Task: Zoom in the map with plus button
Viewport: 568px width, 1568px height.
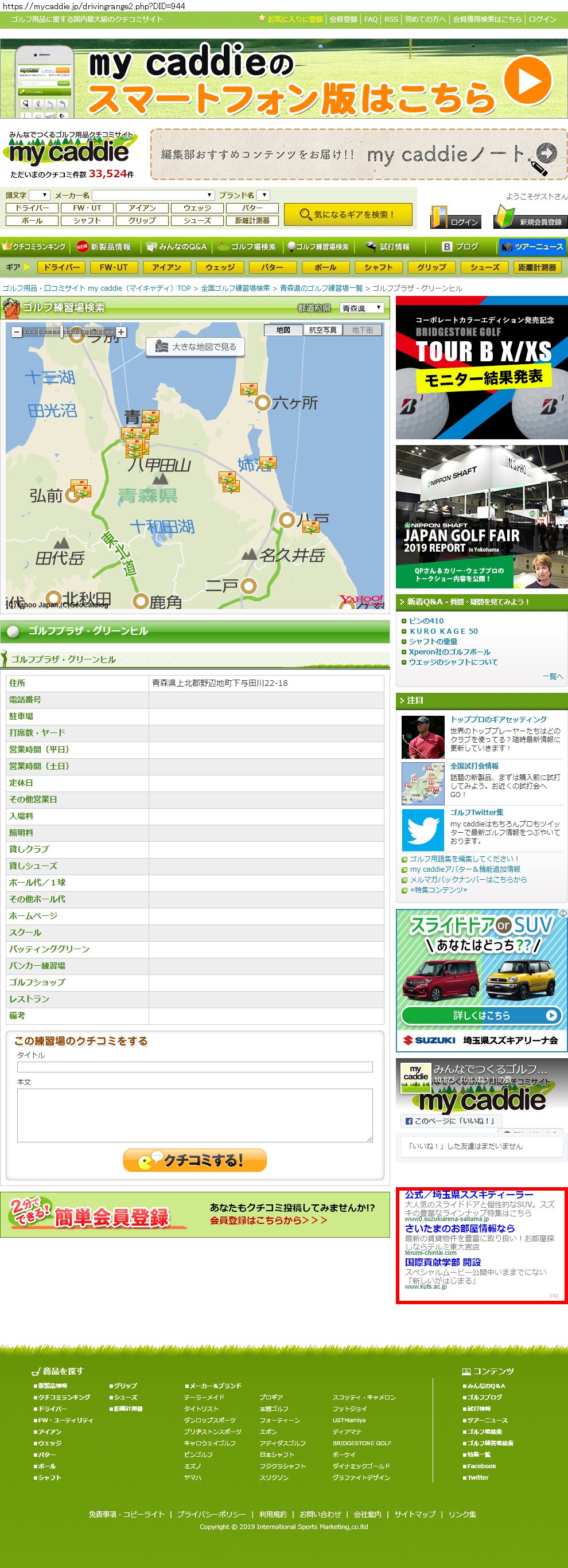Action: [121, 331]
